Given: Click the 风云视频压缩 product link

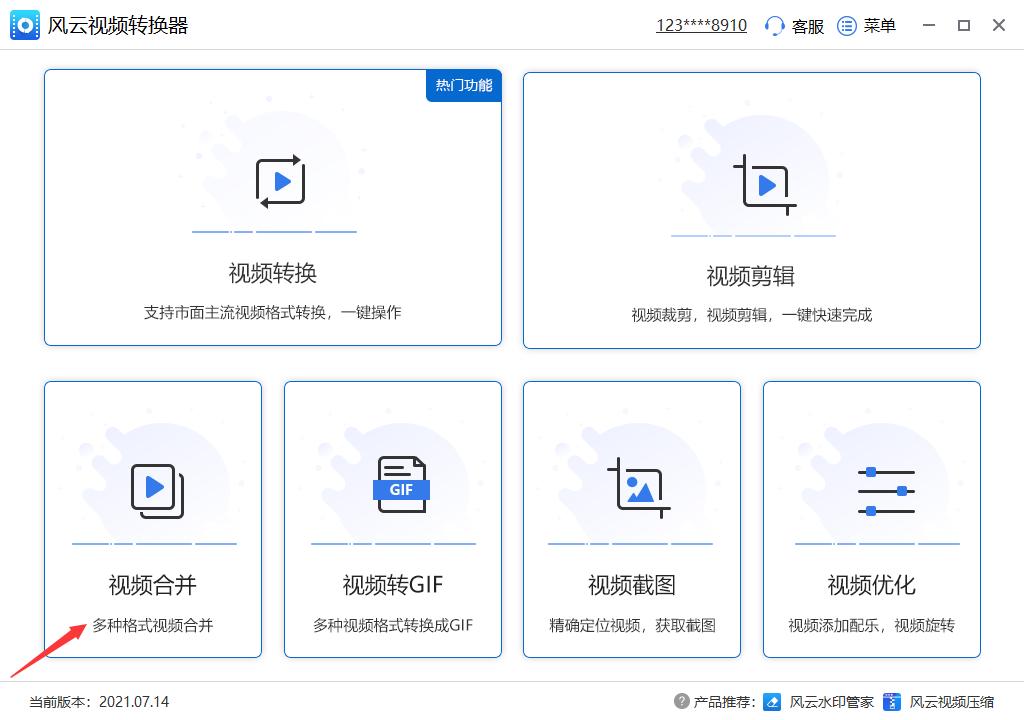Looking at the screenshot, I should 955,702.
